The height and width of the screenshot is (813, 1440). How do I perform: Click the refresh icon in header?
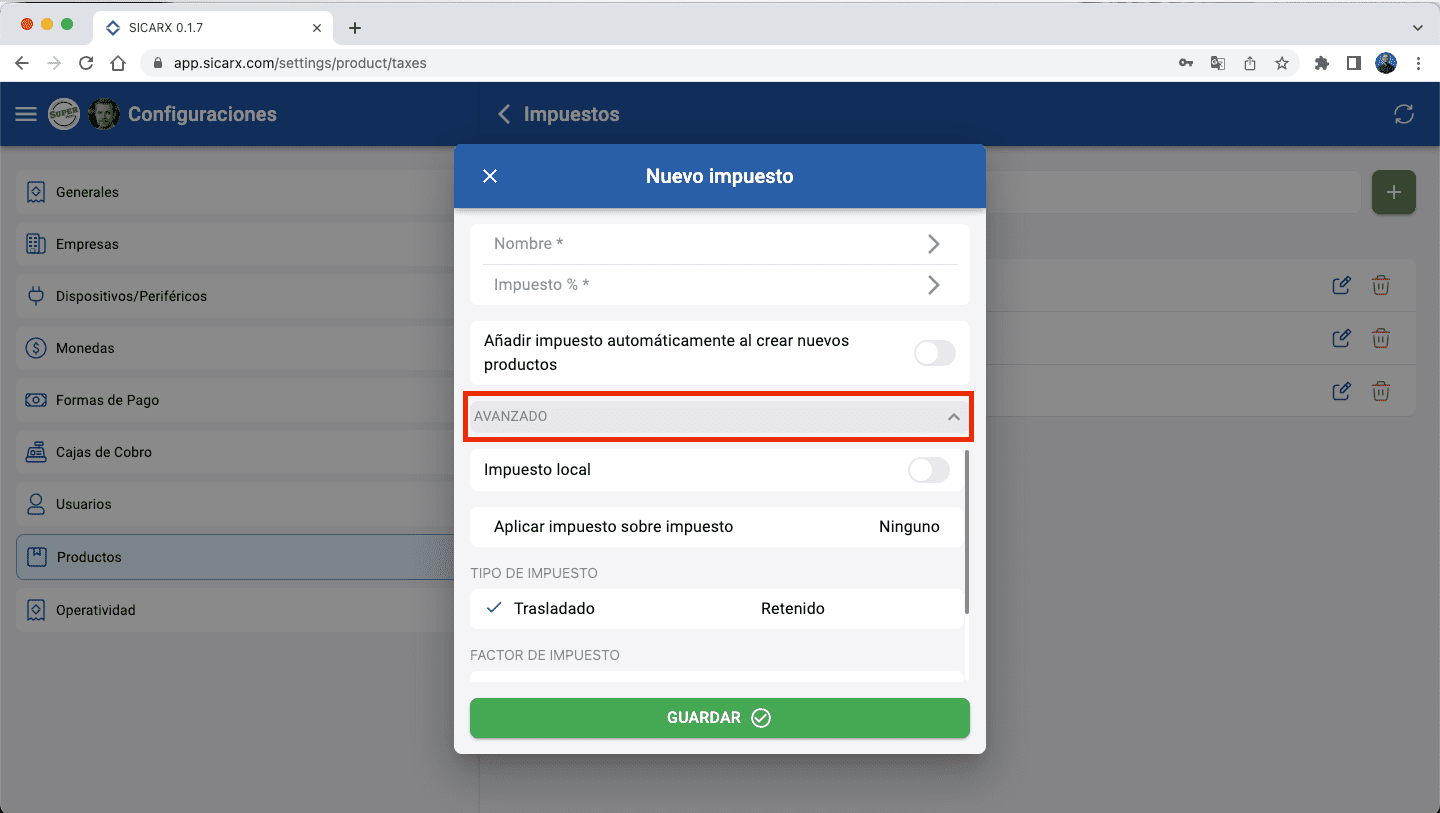pyautogui.click(x=1404, y=114)
